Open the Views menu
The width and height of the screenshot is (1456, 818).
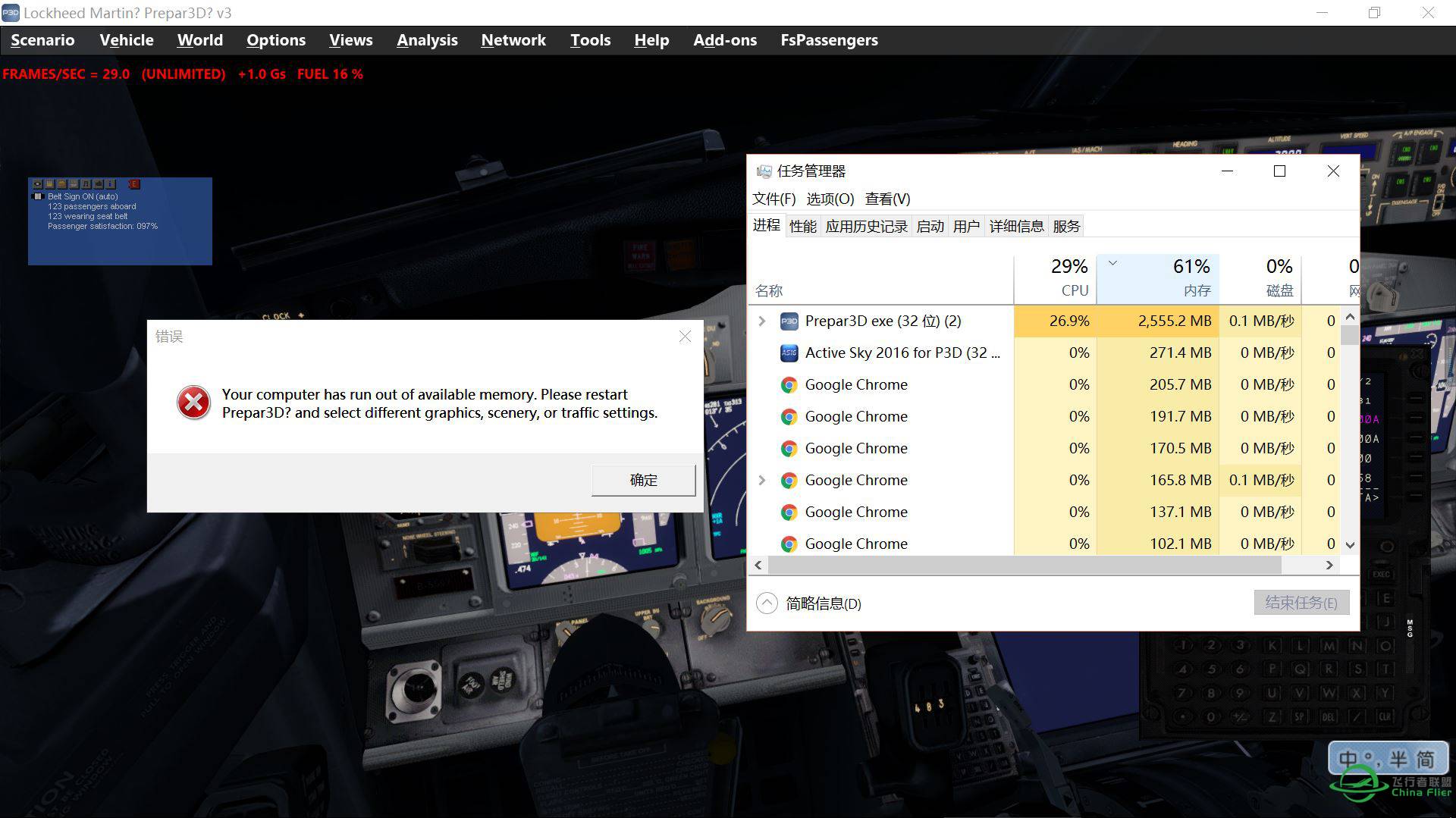click(351, 40)
